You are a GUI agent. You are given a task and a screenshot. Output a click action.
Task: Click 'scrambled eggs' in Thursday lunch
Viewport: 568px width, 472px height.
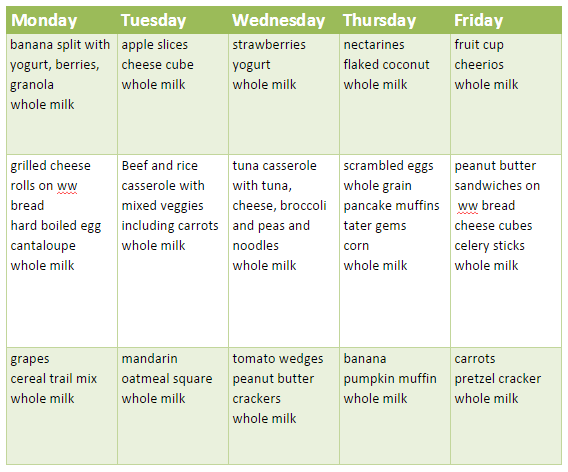[388, 166]
